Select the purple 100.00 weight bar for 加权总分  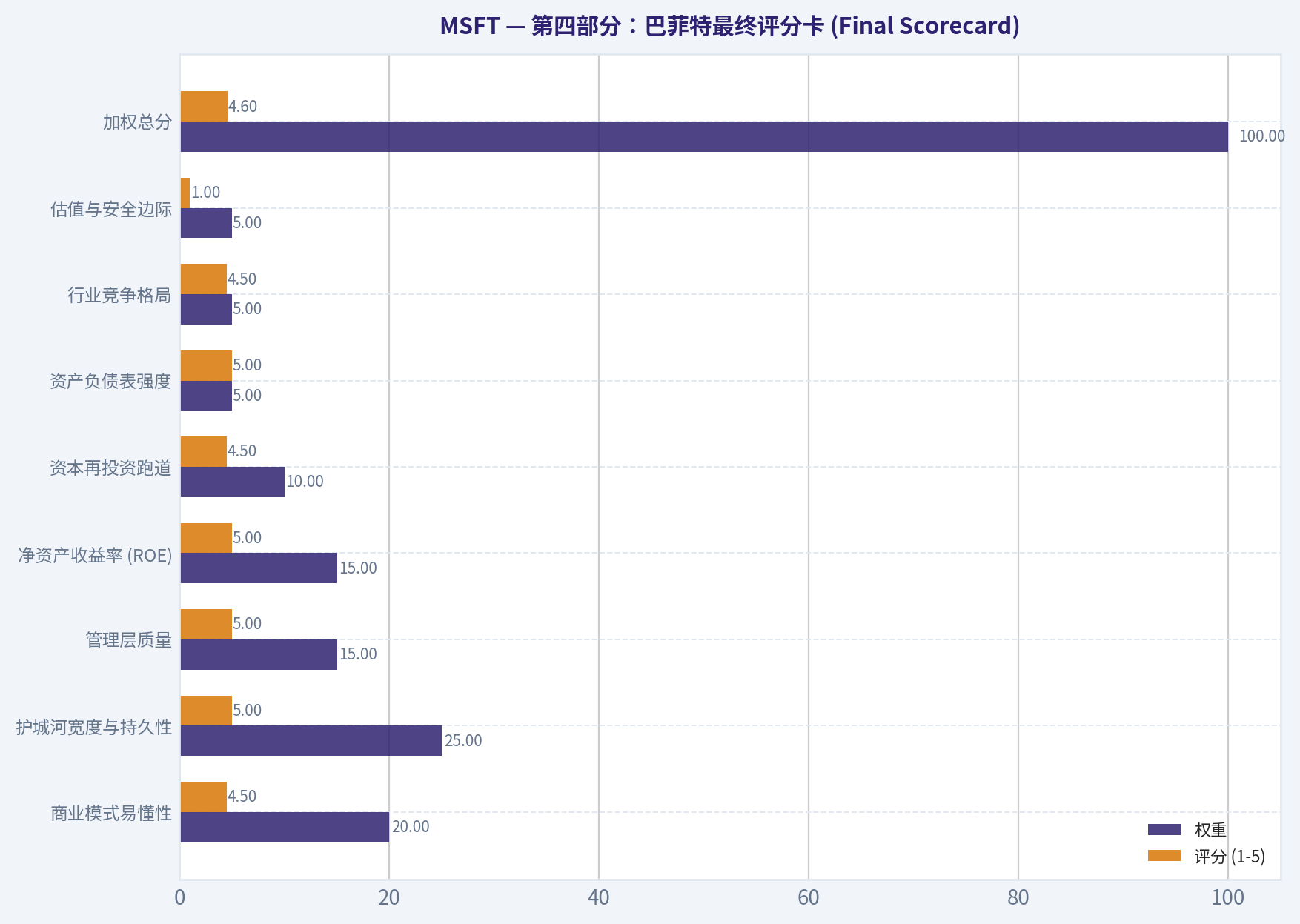[704, 136]
